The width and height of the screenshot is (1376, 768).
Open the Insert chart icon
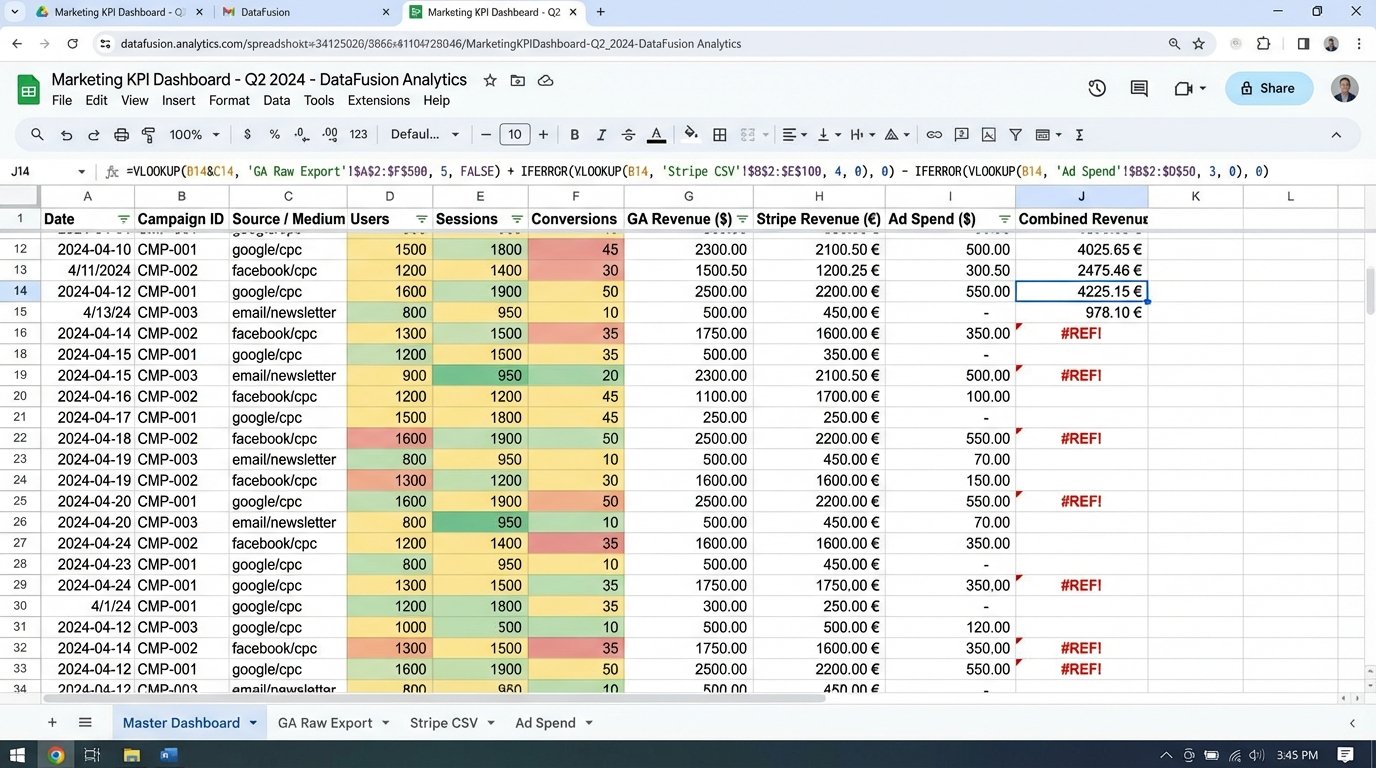tap(988, 134)
